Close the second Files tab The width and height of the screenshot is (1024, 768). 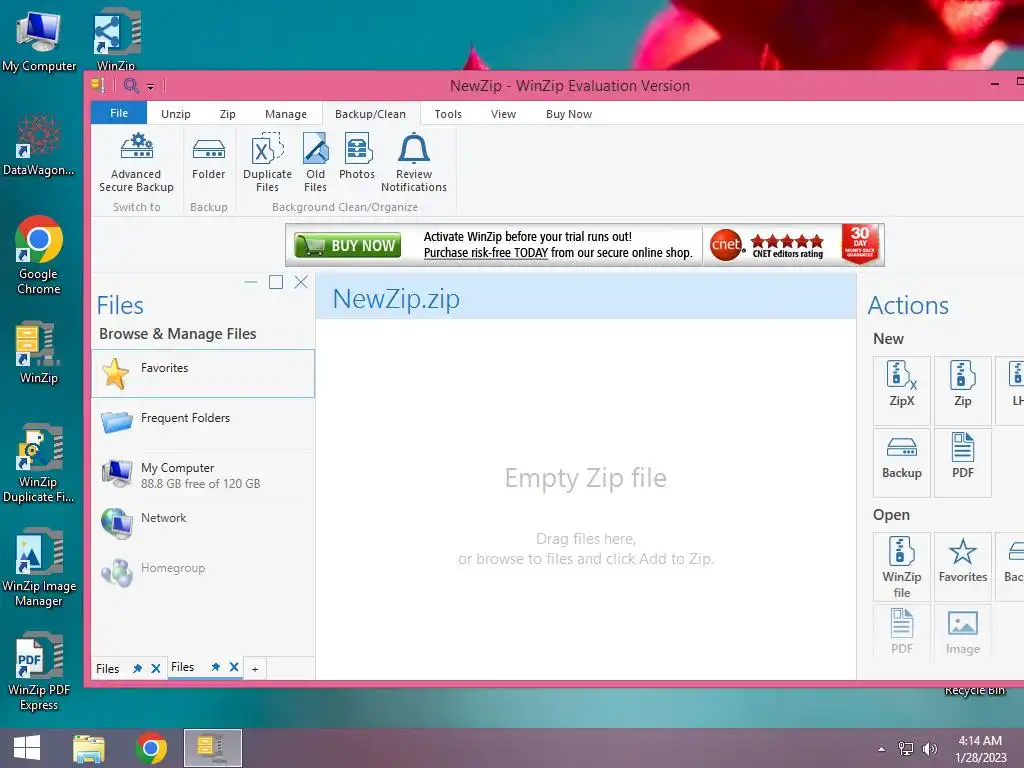tap(234, 667)
